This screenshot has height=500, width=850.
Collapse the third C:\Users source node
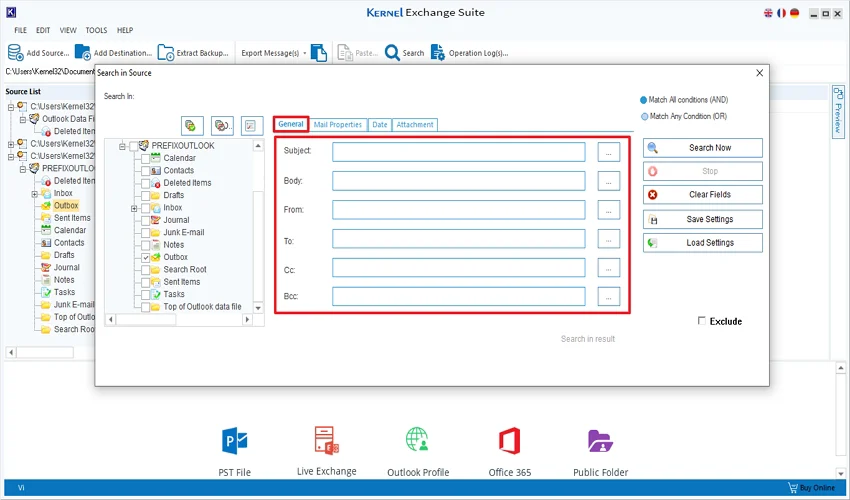[x=10, y=156]
